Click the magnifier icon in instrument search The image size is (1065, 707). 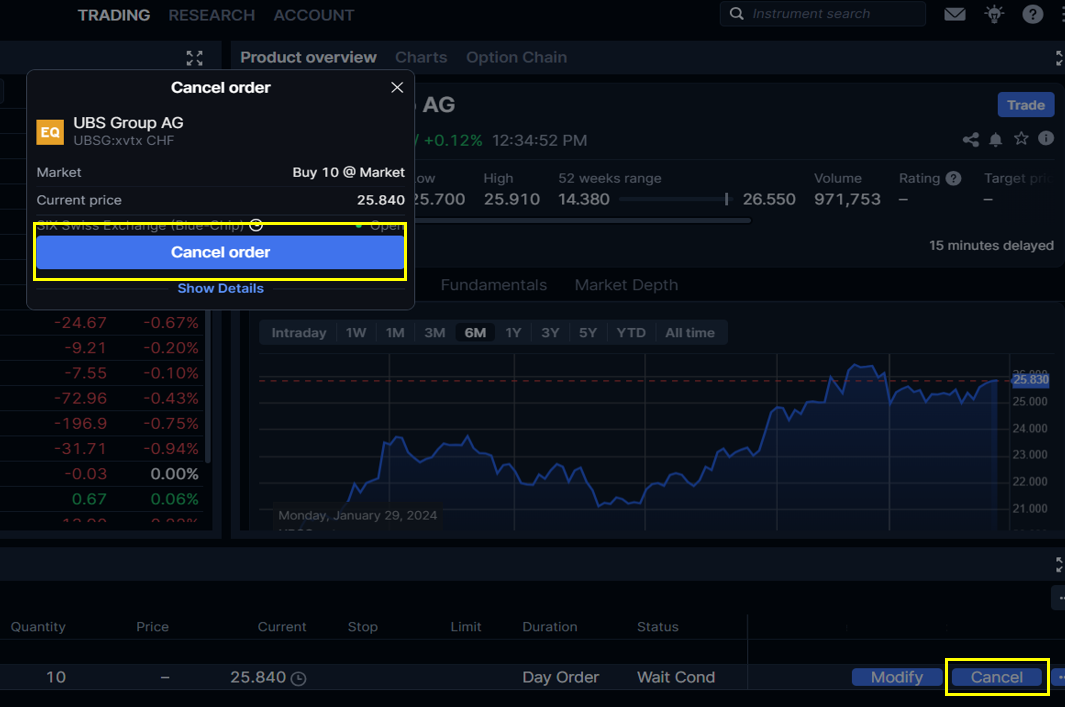coord(736,14)
